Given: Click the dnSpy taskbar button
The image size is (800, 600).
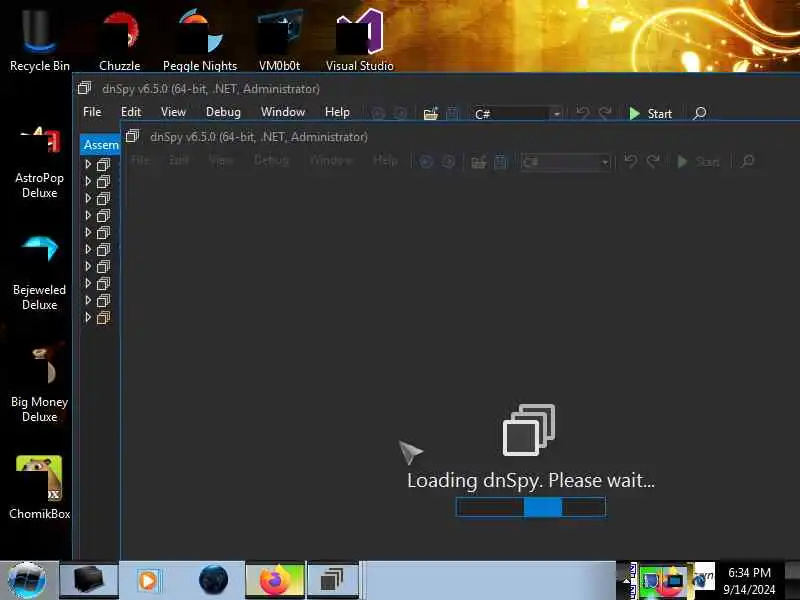Looking at the screenshot, I should pos(333,580).
